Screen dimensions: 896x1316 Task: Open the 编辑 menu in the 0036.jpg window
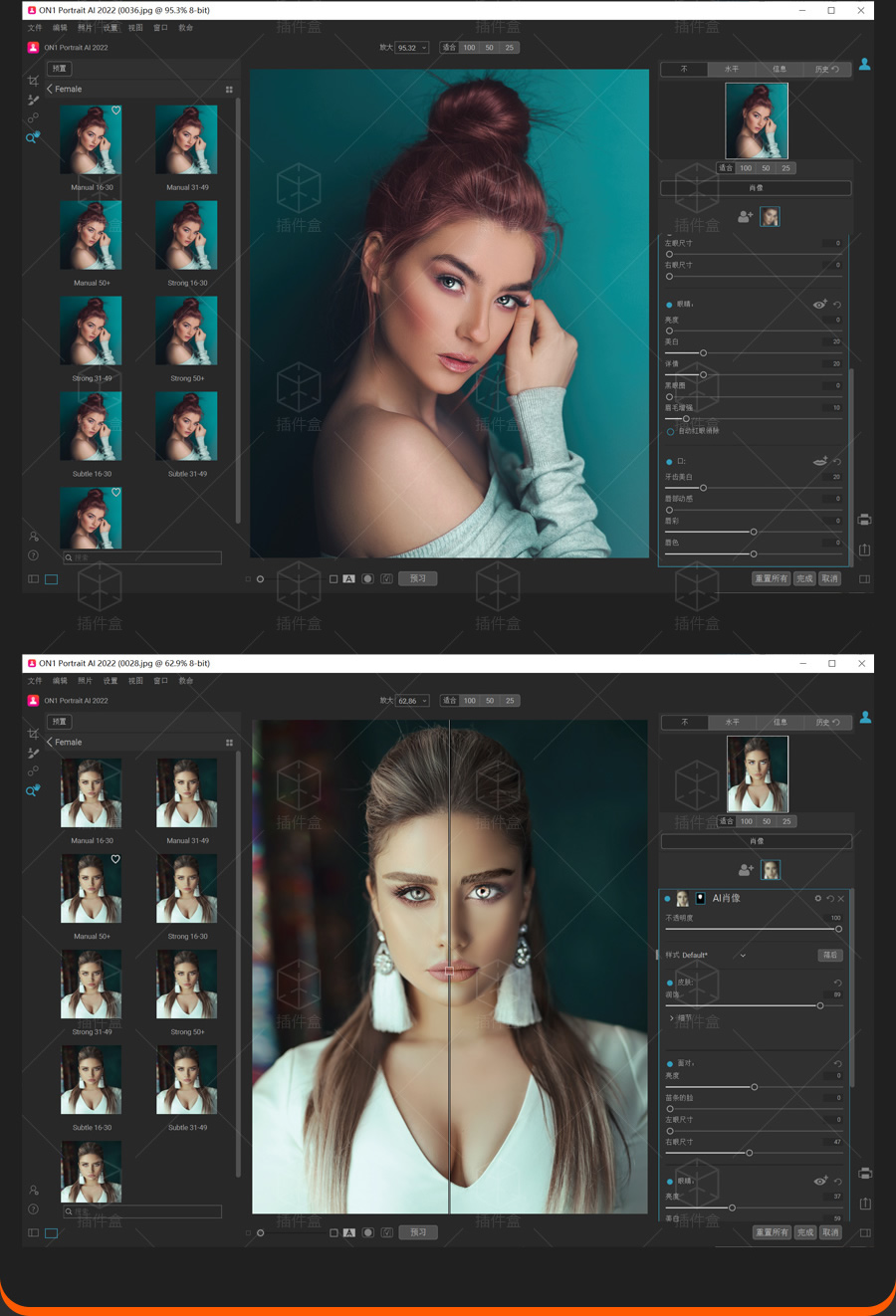(60, 28)
